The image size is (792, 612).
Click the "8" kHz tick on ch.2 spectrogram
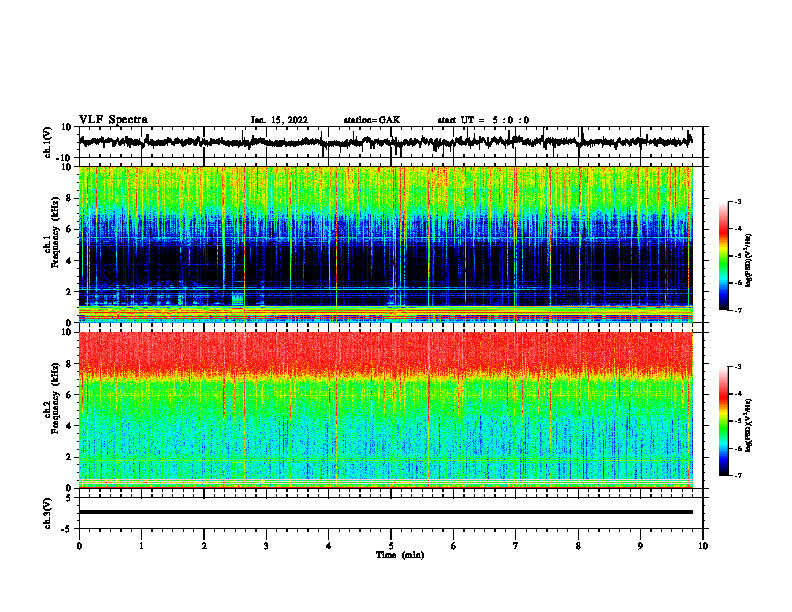click(69, 364)
